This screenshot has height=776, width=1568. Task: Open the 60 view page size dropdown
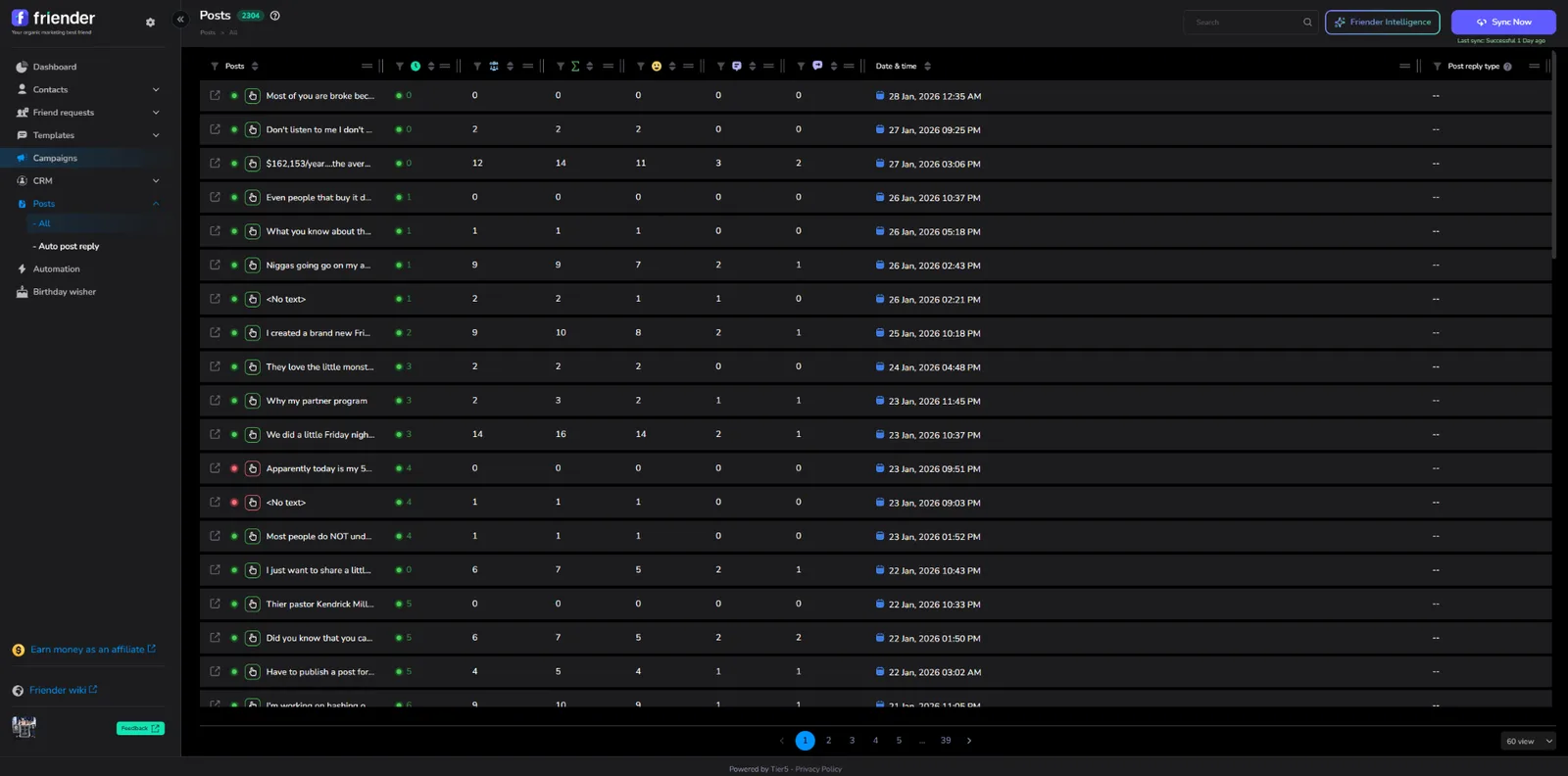click(x=1528, y=742)
